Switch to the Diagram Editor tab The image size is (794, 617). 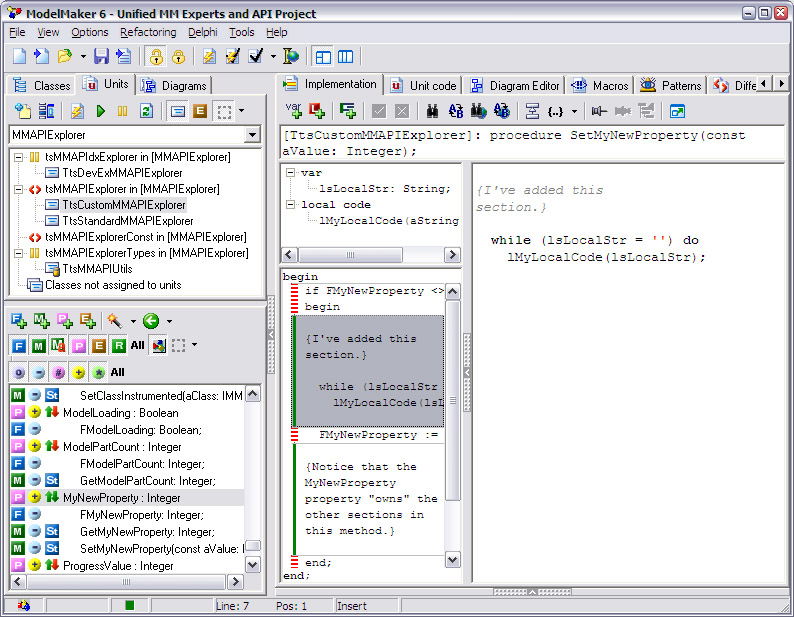click(x=514, y=86)
